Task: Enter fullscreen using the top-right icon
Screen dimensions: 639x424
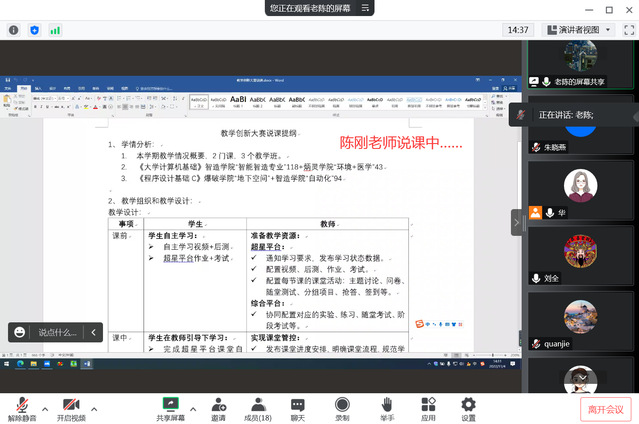Action: pos(626,30)
